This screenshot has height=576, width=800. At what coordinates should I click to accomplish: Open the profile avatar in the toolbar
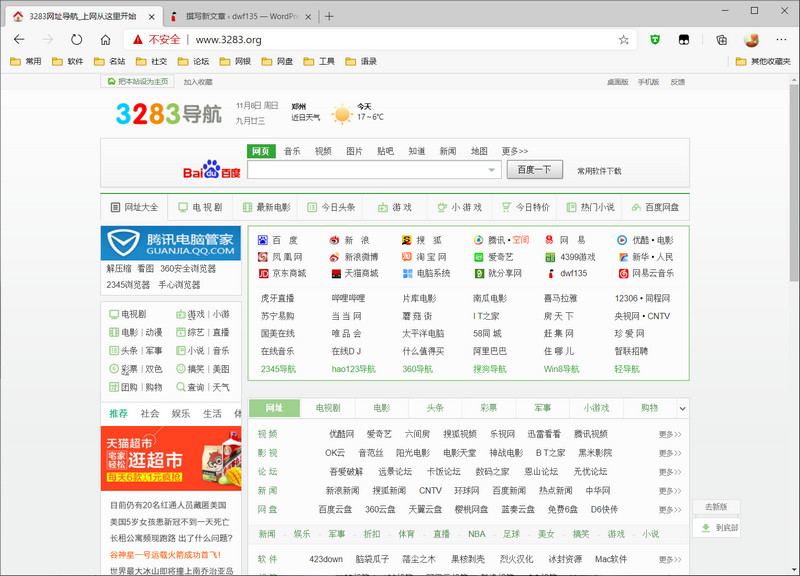pyautogui.click(x=751, y=39)
